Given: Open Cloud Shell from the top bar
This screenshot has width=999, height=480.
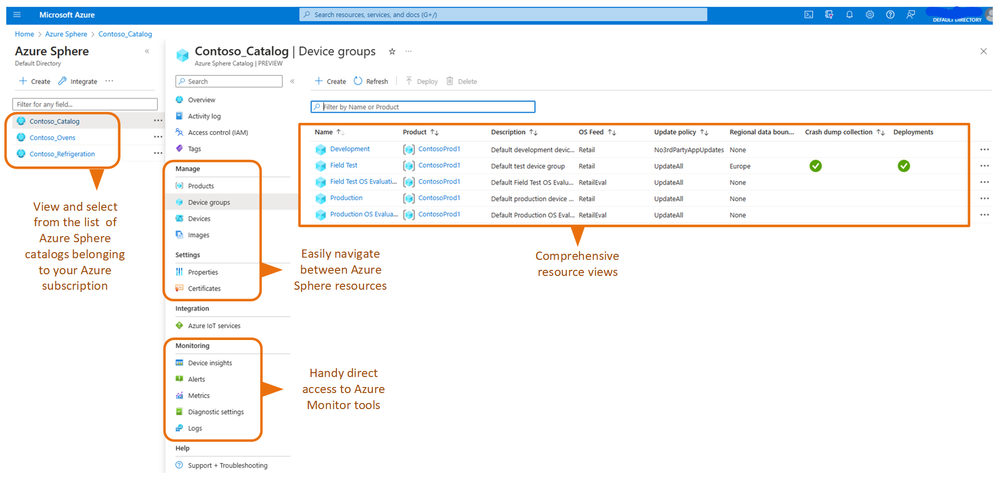Looking at the screenshot, I should 808,15.
